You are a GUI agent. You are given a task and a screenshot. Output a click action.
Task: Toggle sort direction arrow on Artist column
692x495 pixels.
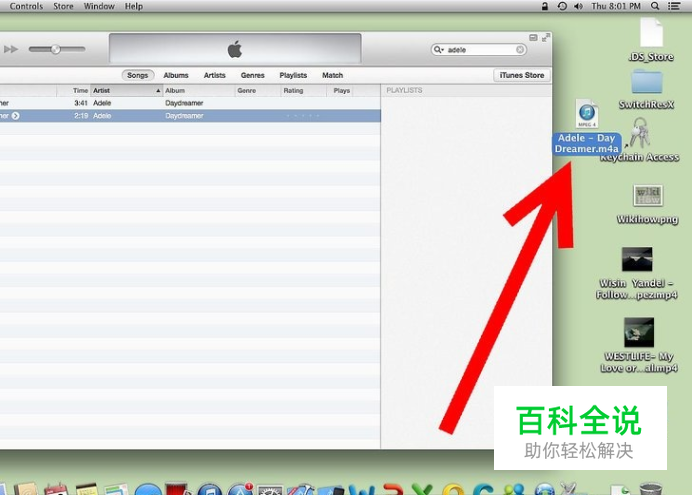pos(158,90)
